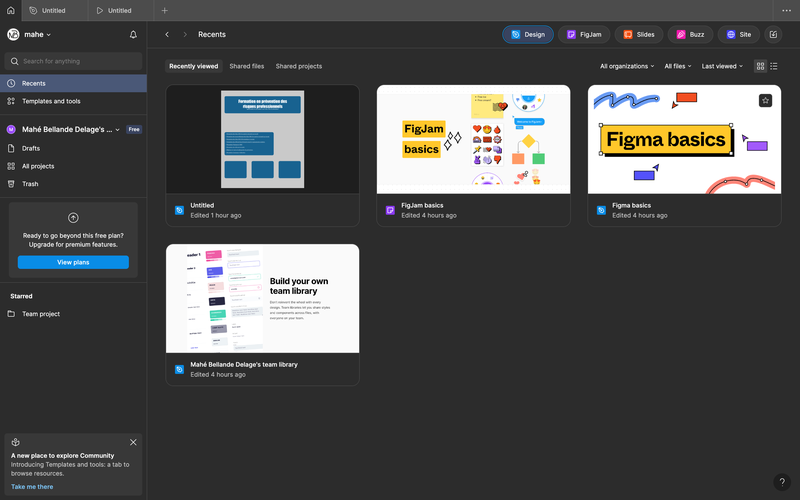Open the team library thumbnail
800x500 pixels.
(262, 298)
